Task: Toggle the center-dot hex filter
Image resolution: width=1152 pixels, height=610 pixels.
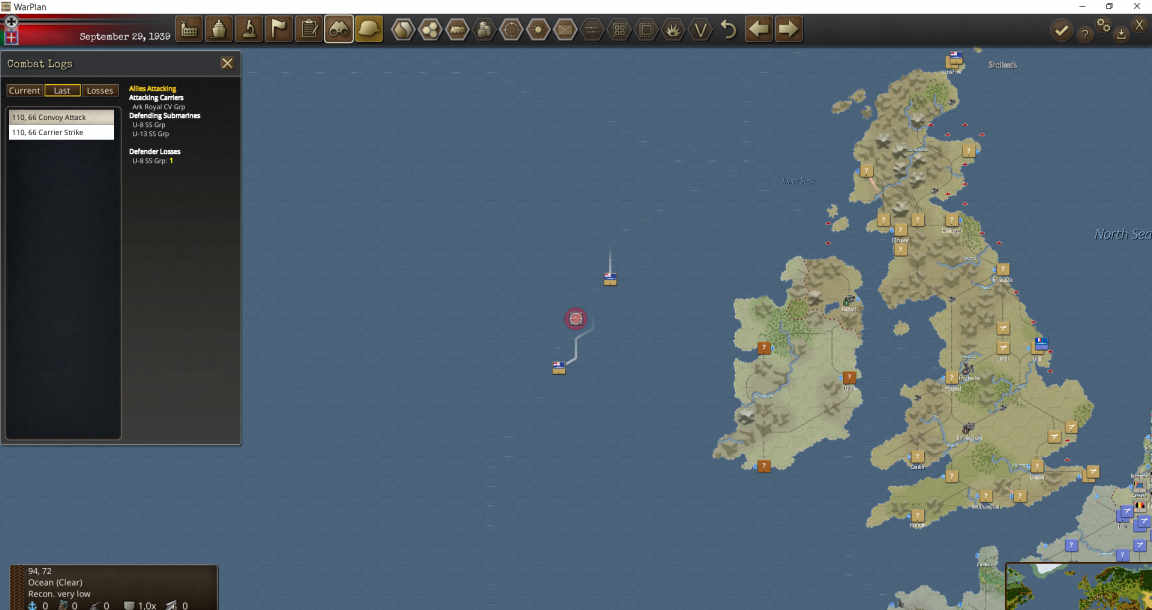Action: point(539,30)
